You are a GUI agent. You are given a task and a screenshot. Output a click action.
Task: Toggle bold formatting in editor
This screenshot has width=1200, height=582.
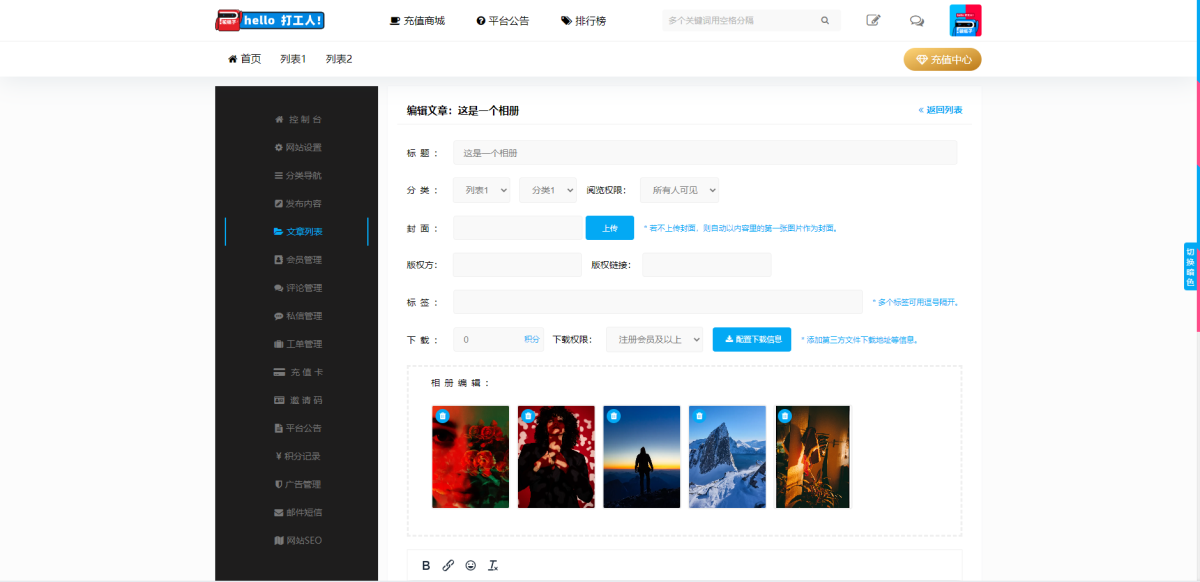coord(426,566)
